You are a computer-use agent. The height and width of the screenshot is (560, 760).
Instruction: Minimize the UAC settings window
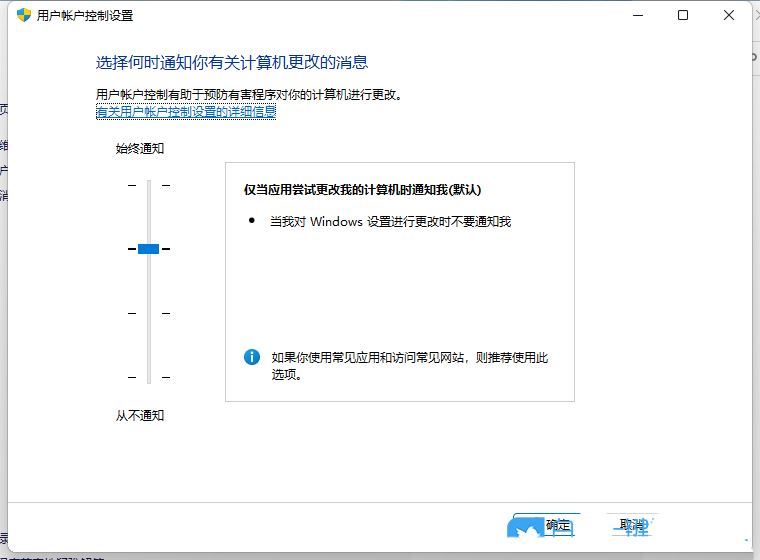tap(638, 16)
